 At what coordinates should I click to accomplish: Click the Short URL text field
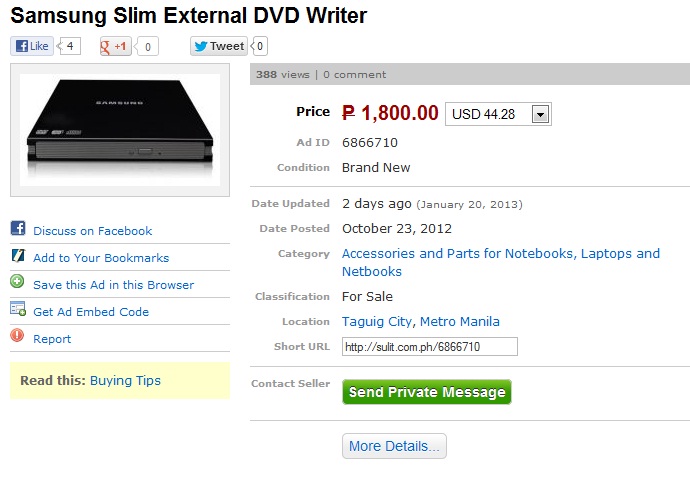(x=429, y=347)
